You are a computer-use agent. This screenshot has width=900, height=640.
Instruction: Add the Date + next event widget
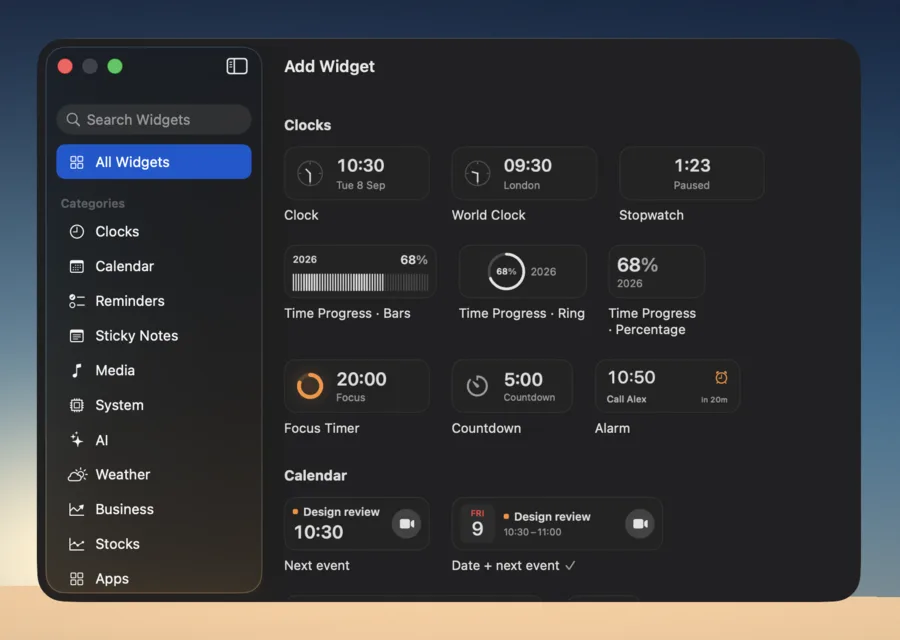pyautogui.click(x=557, y=523)
